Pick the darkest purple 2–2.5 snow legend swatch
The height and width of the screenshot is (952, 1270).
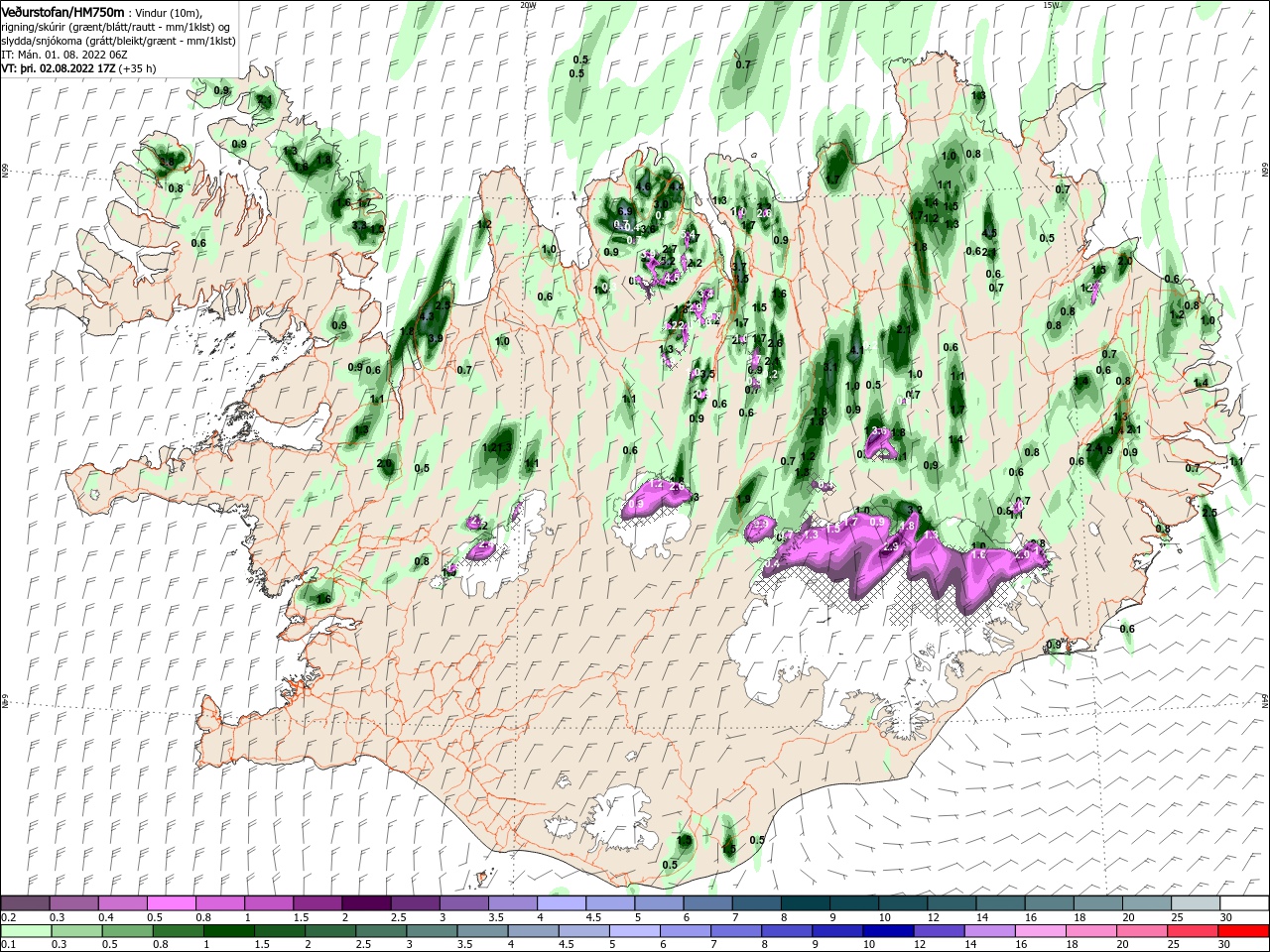(x=366, y=903)
